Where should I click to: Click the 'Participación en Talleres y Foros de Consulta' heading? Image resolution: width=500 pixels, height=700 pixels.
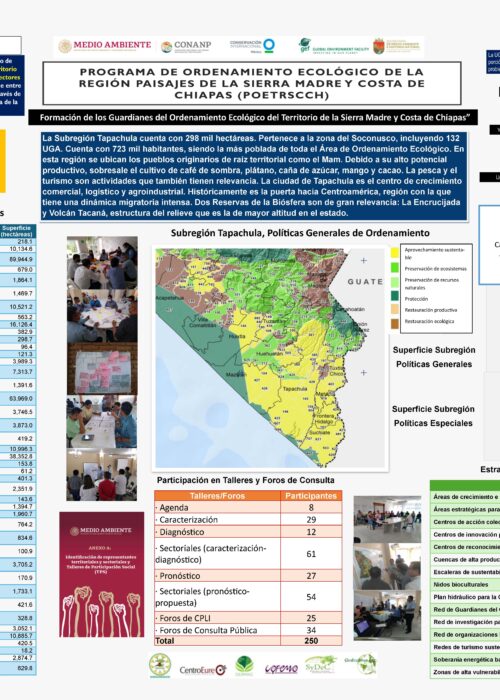point(246,480)
